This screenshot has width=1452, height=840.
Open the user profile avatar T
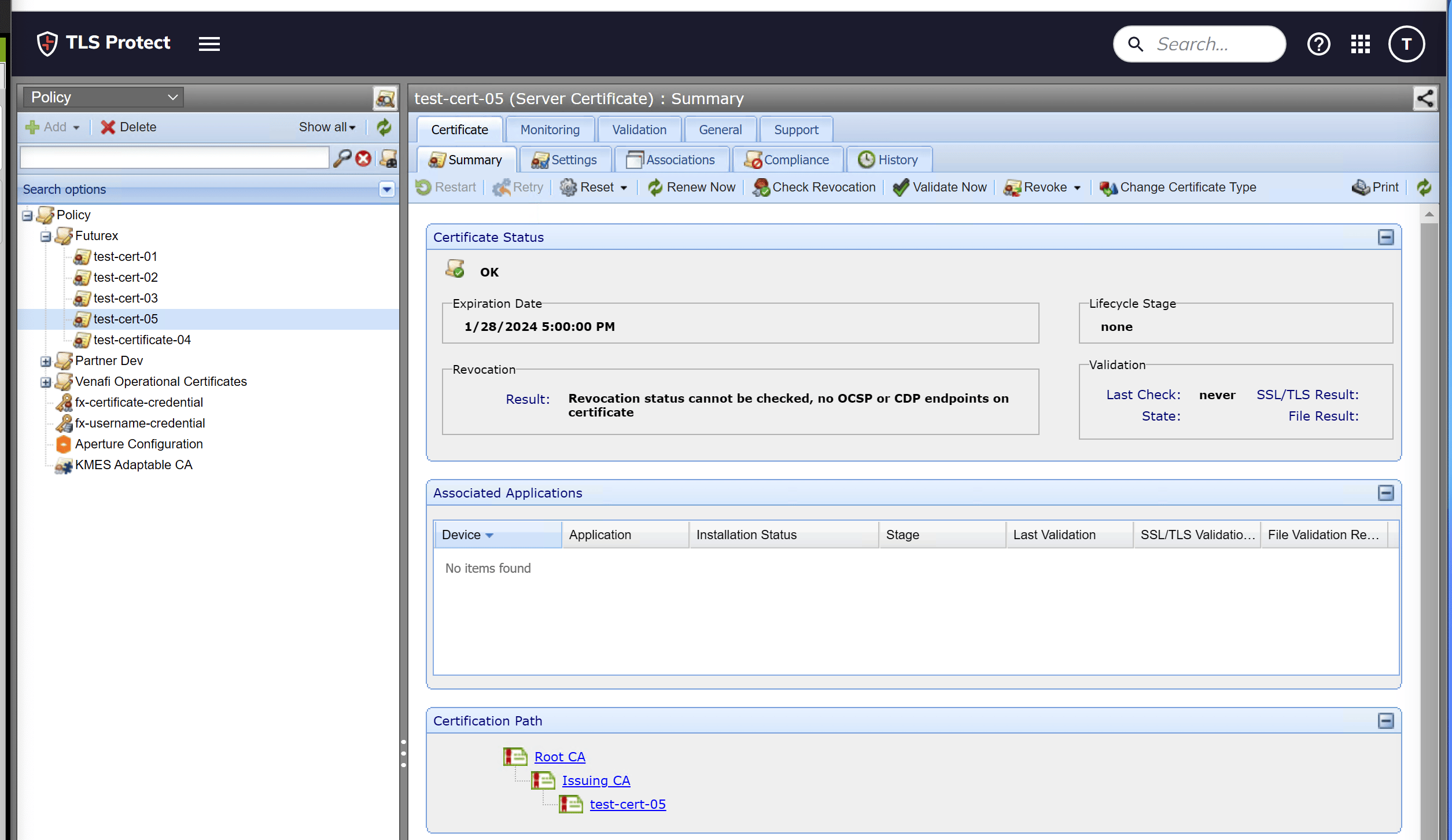1406,44
